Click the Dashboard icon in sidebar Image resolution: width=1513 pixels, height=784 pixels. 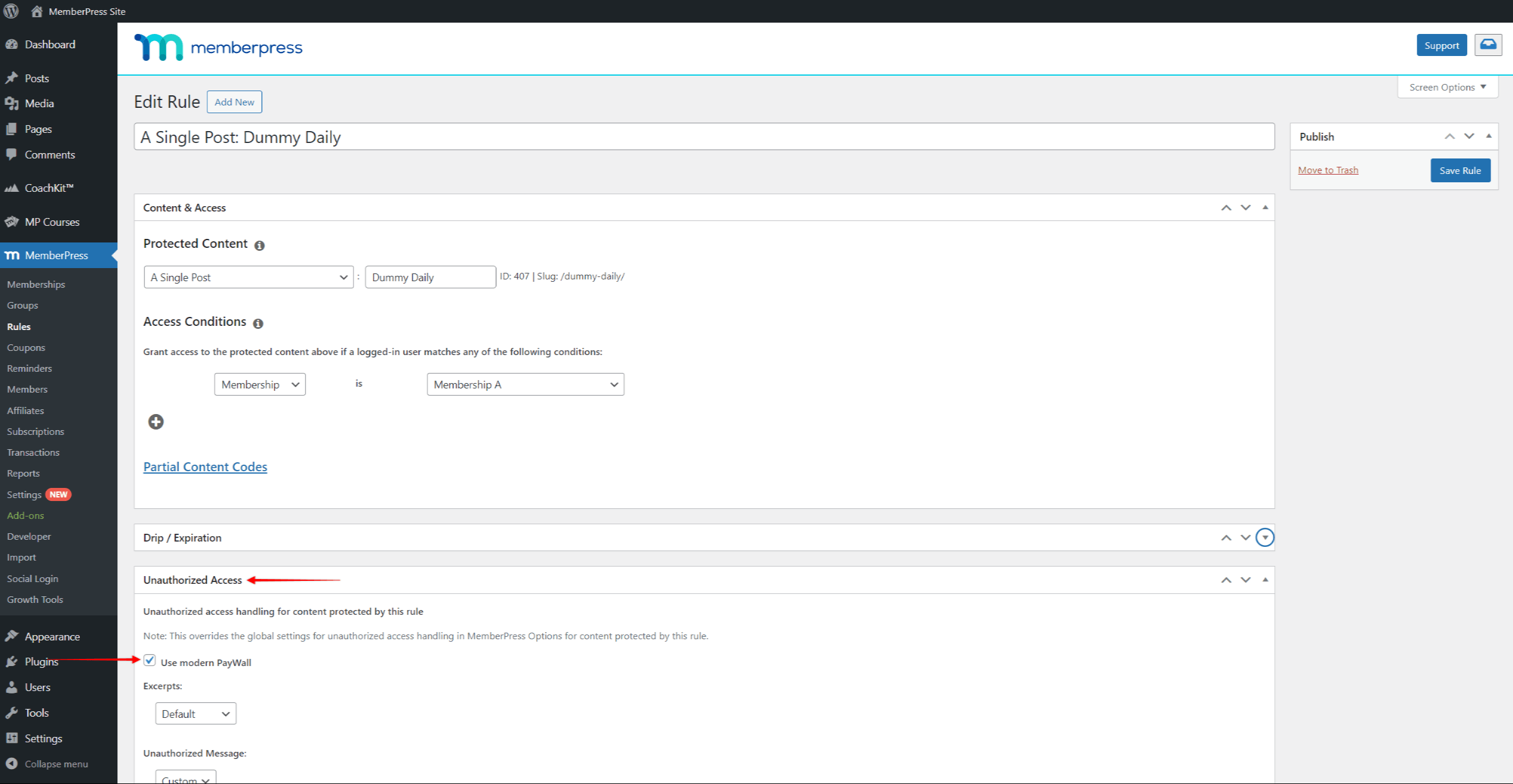(11, 44)
